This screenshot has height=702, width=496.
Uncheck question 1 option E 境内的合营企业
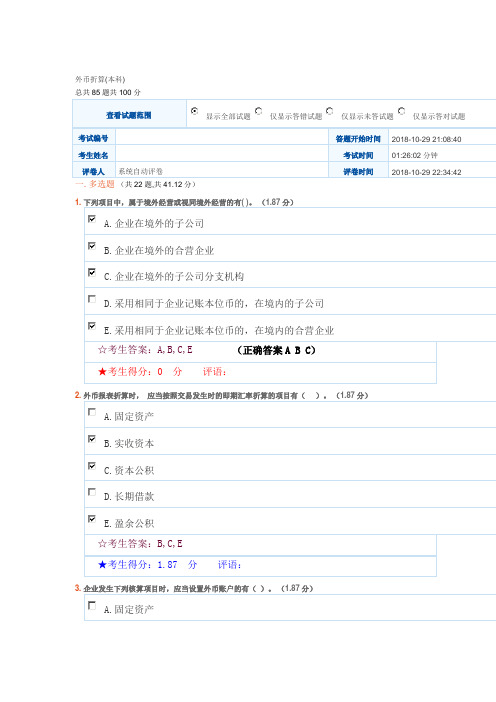point(92,325)
